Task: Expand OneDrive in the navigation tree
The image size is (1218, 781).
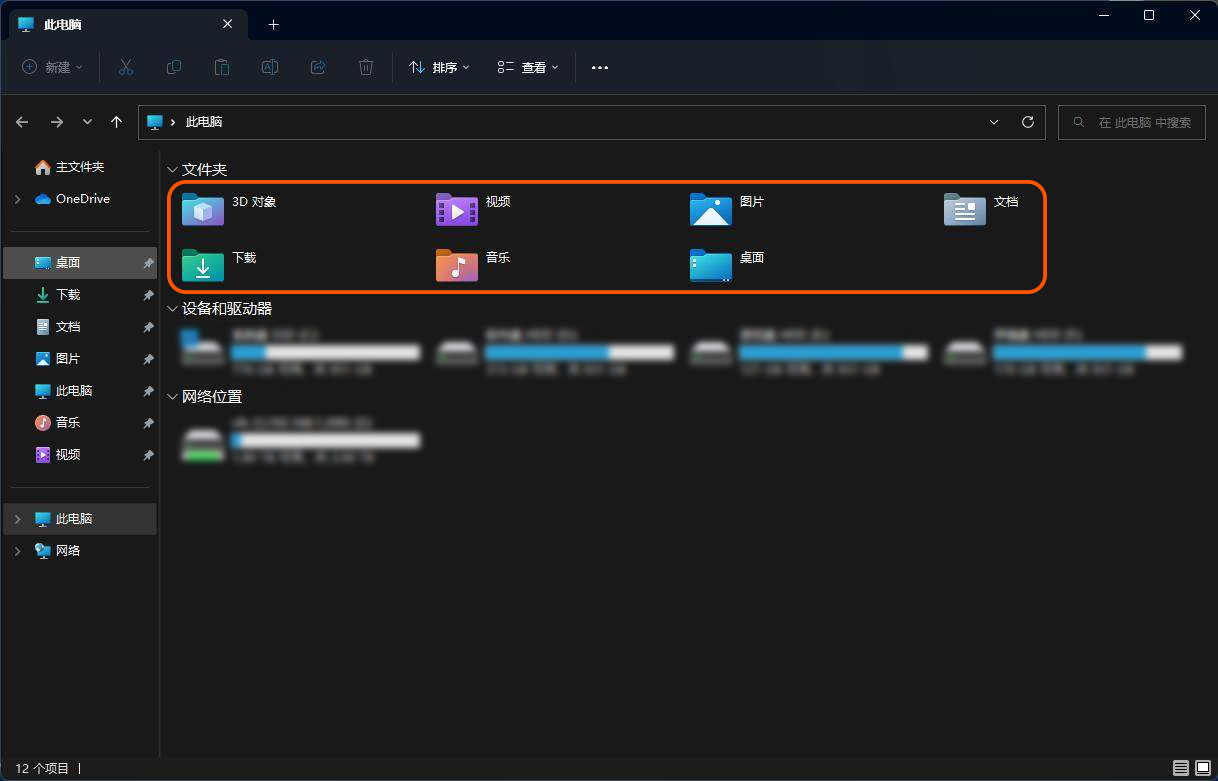Action: (x=18, y=199)
